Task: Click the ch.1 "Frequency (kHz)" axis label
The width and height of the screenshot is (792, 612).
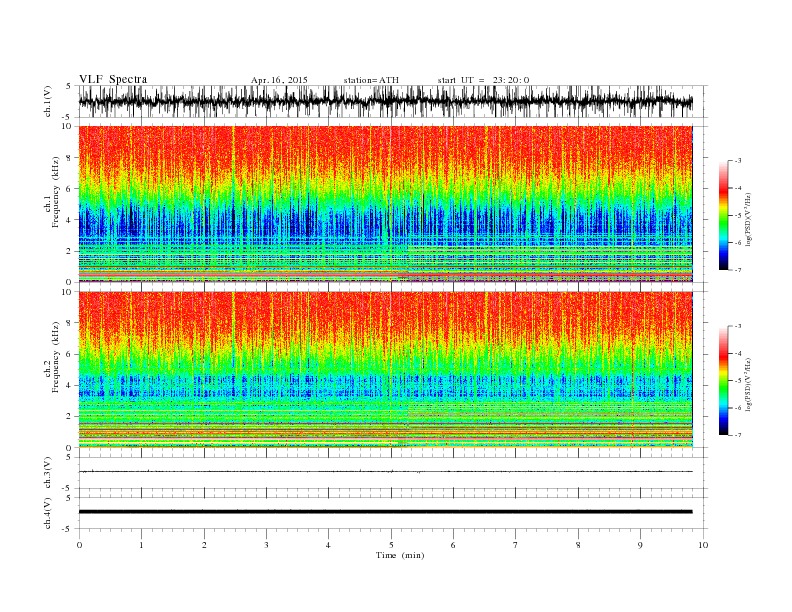Action: pyautogui.click(x=56, y=192)
